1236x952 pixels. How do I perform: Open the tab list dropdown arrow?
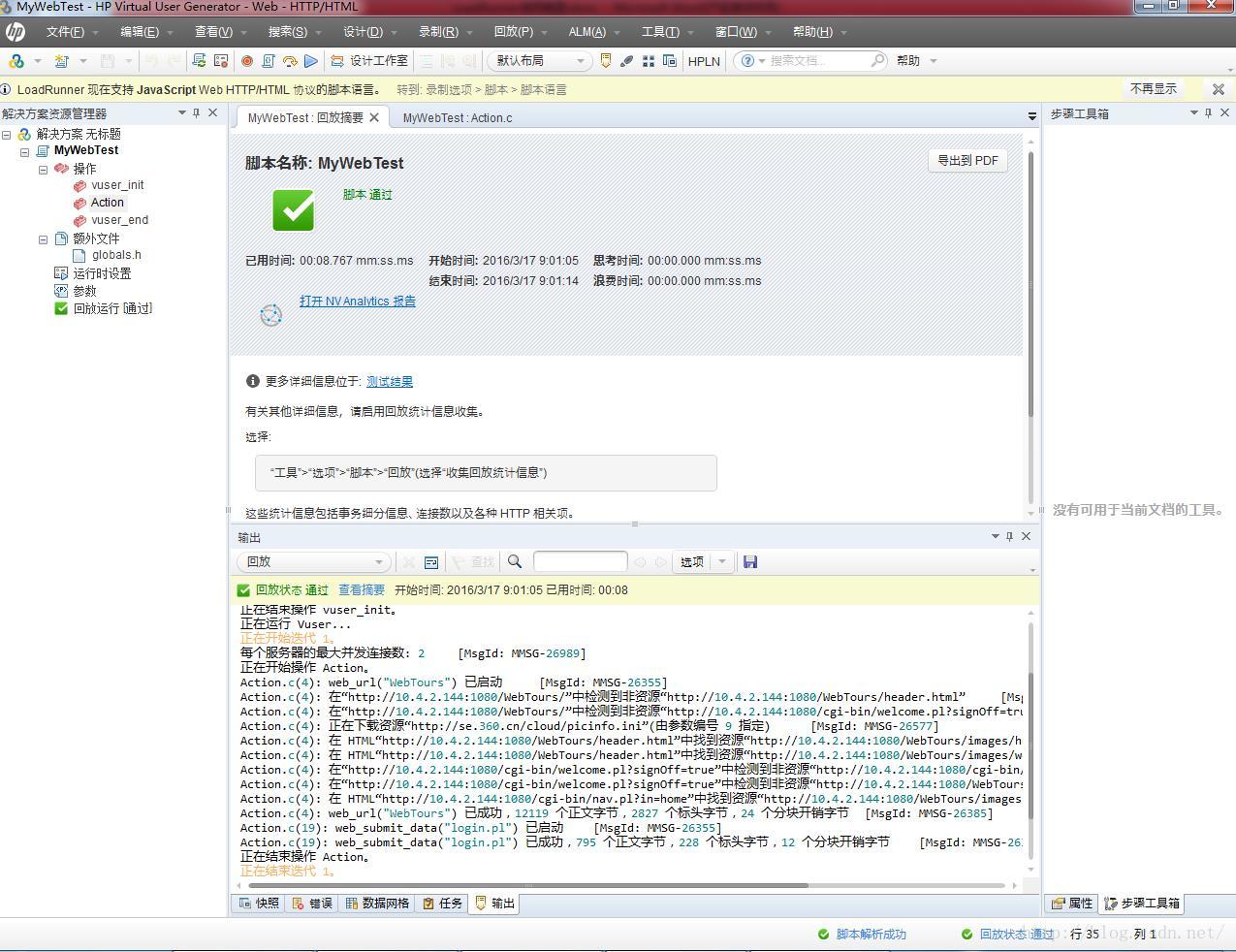(1031, 116)
